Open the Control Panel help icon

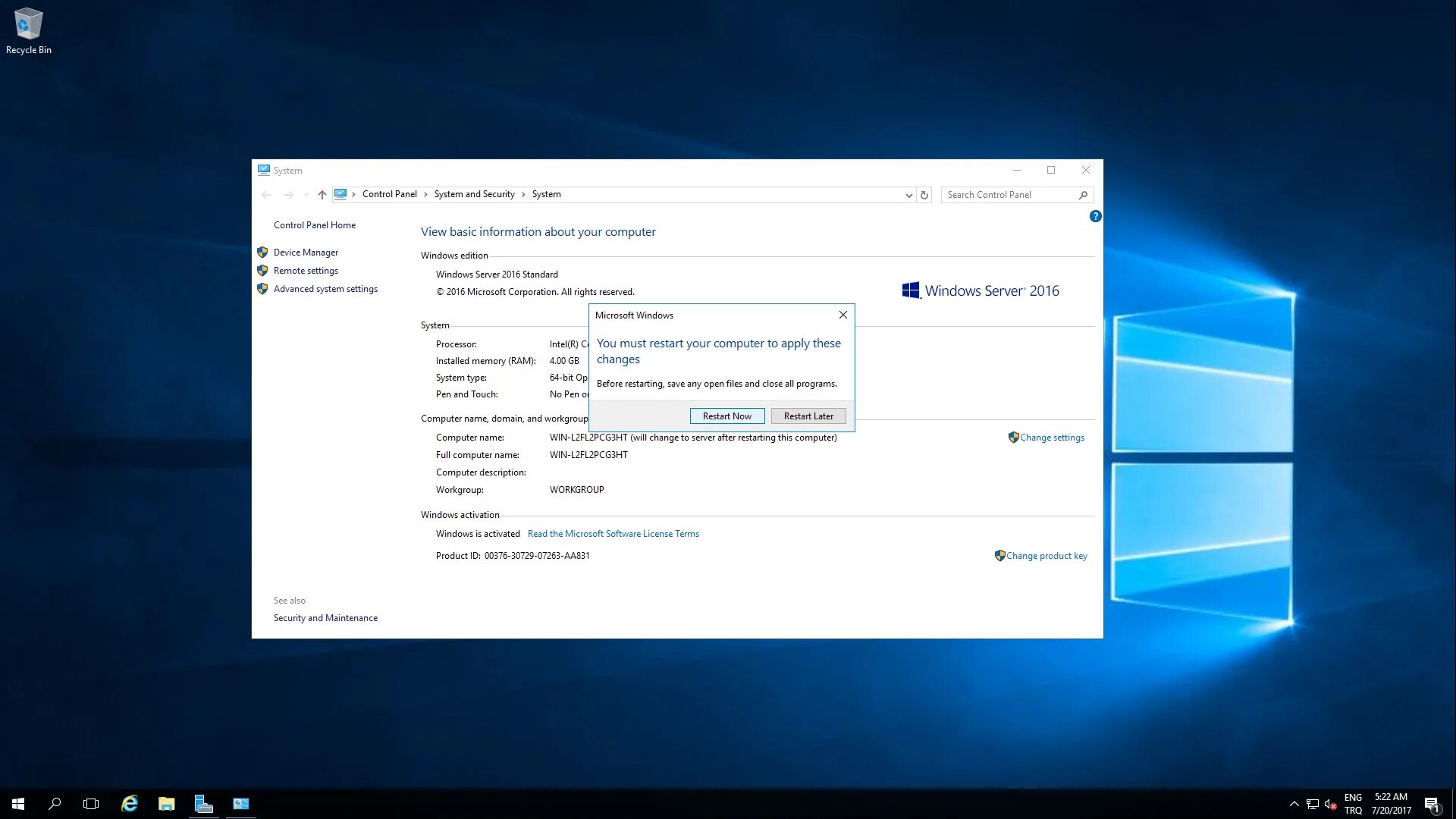click(x=1095, y=216)
